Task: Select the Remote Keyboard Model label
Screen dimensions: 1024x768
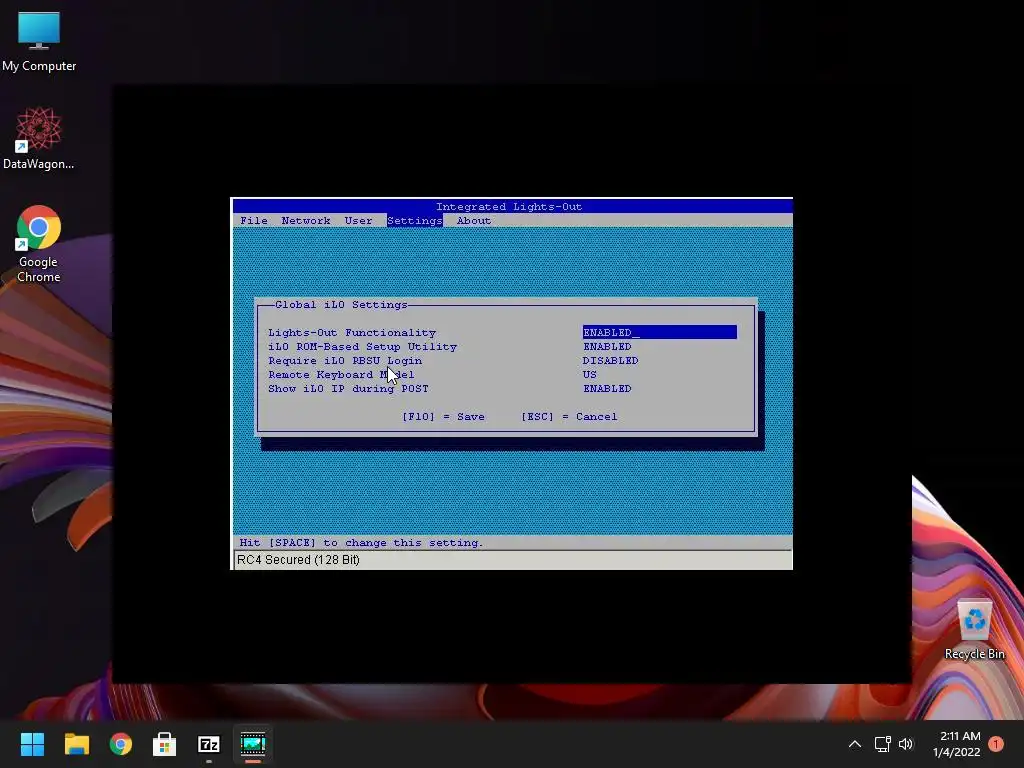Action: point(341,375)
